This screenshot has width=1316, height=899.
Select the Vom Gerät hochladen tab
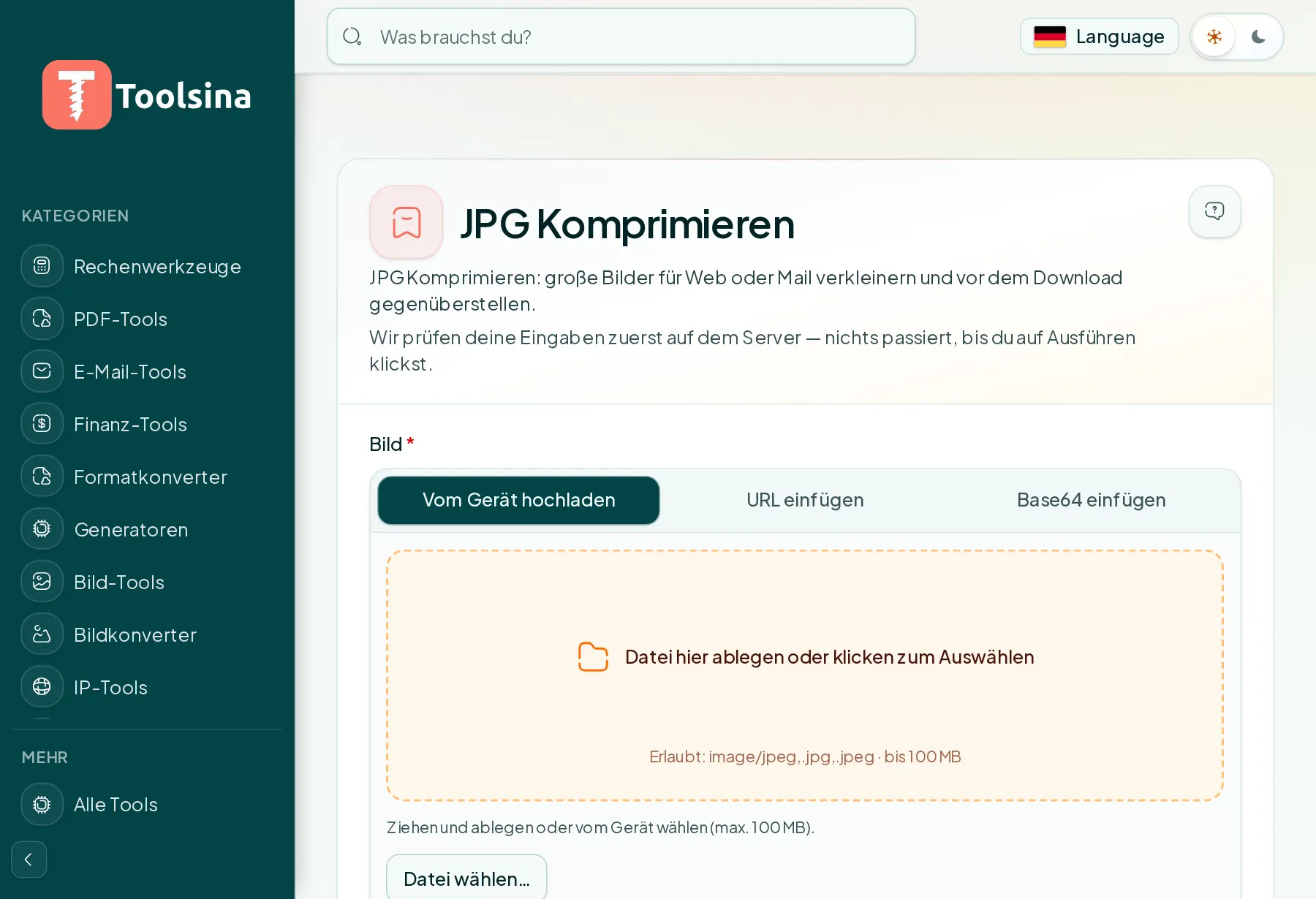pyautogui.click(x=518, y=500)
